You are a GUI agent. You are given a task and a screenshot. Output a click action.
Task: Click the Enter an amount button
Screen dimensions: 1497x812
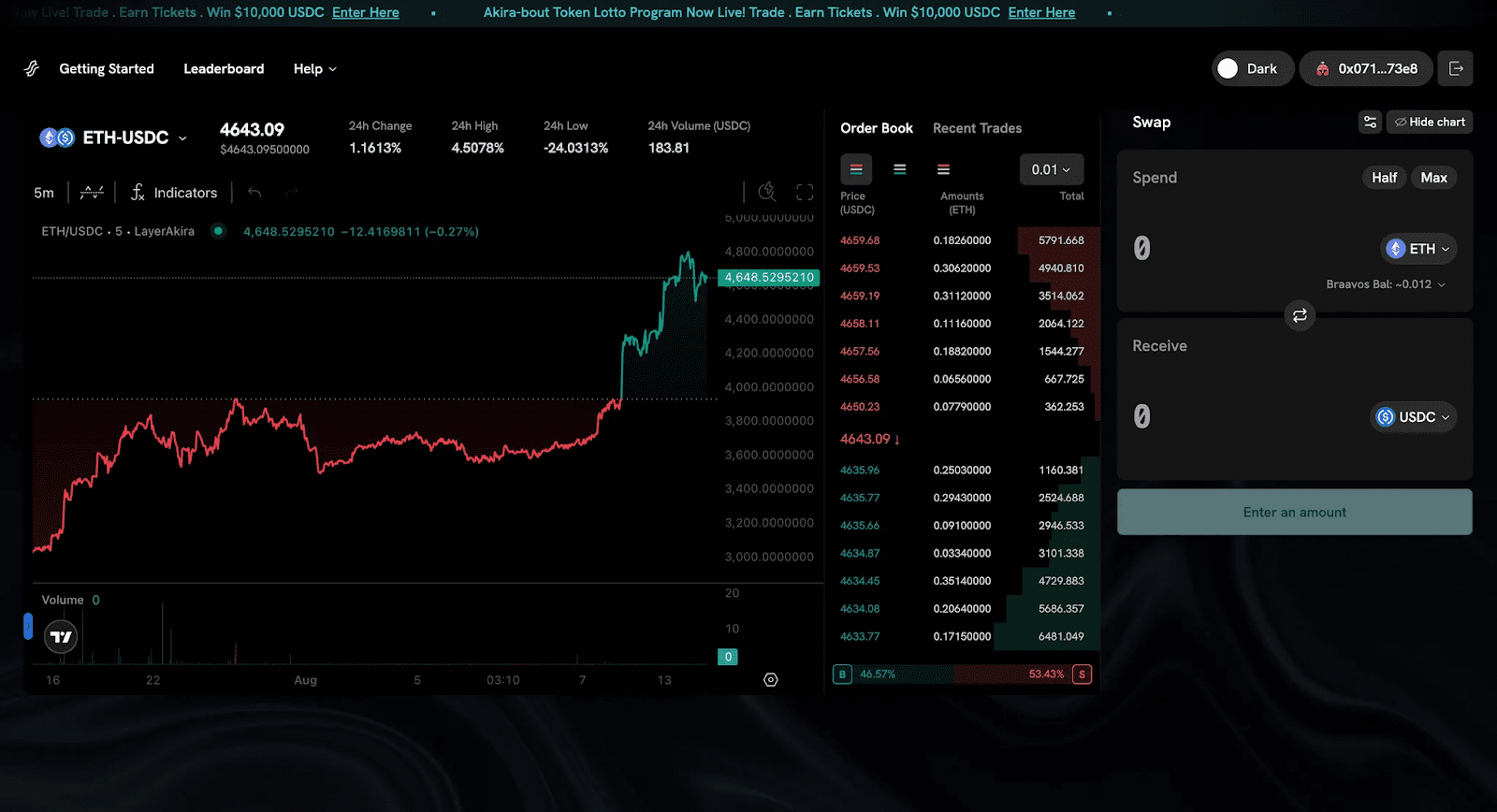[1295, 513]
